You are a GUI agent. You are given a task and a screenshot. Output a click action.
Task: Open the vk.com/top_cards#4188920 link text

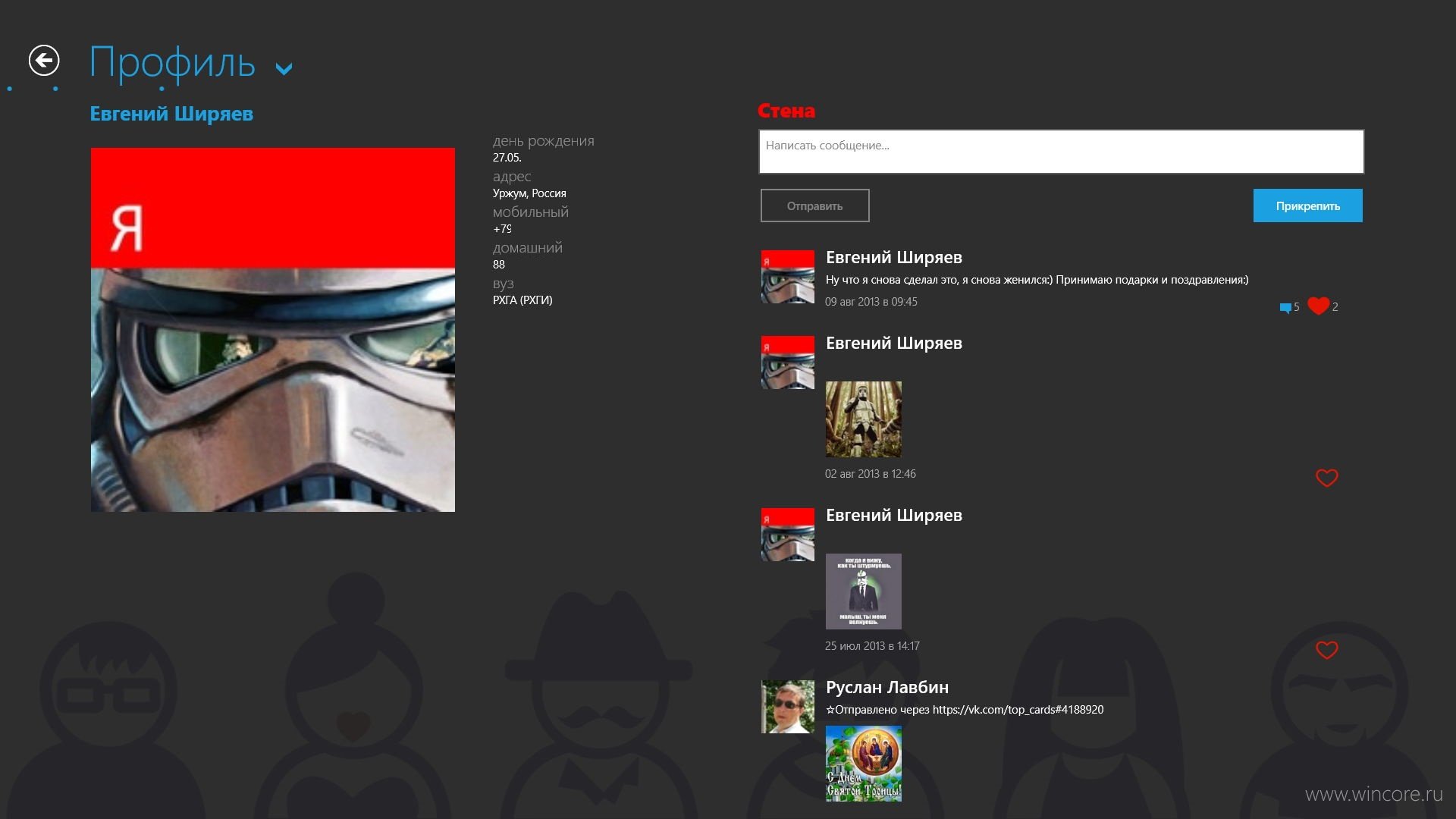click(1018, 710)
